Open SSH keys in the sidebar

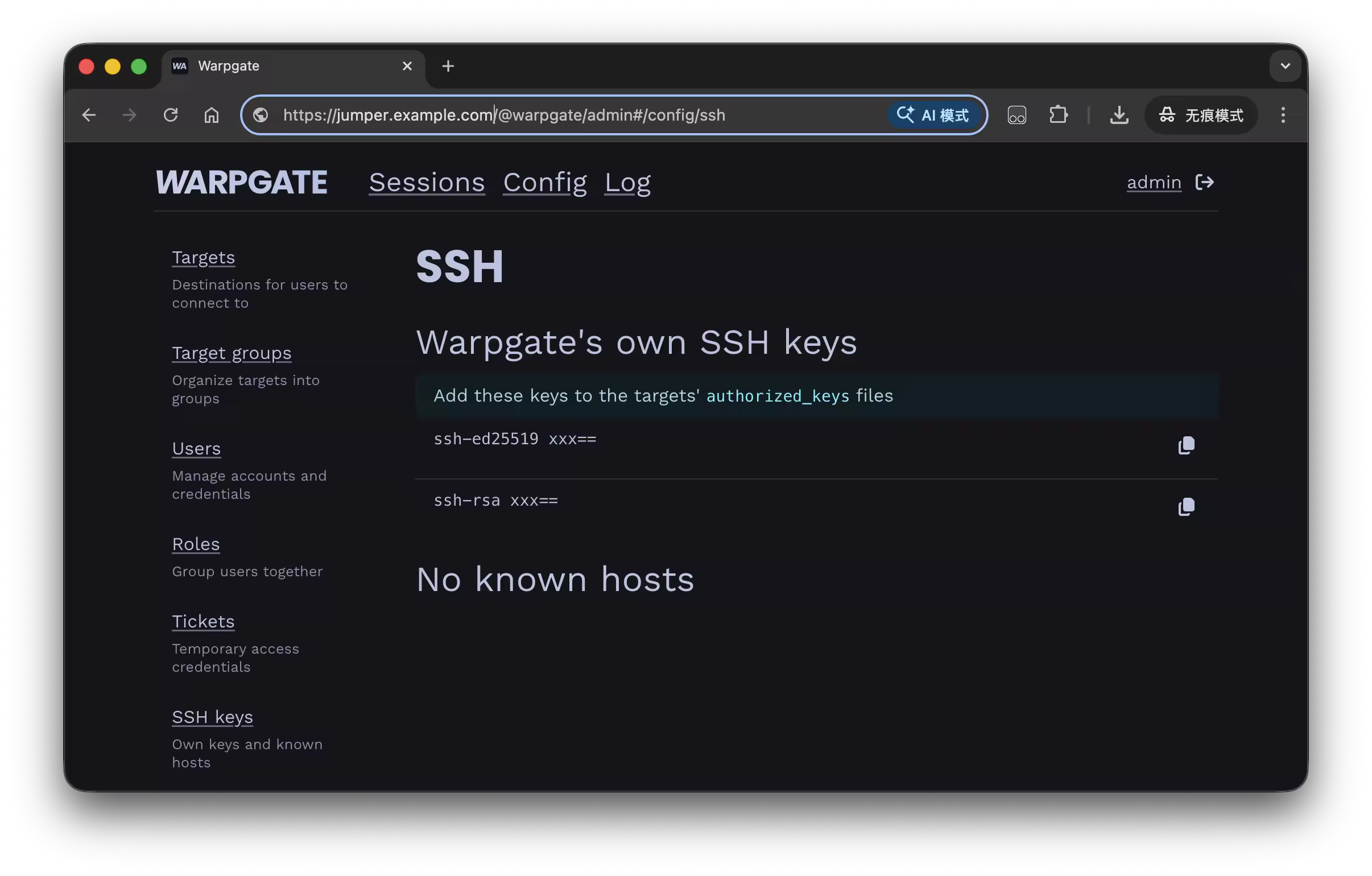coord(212,717)
